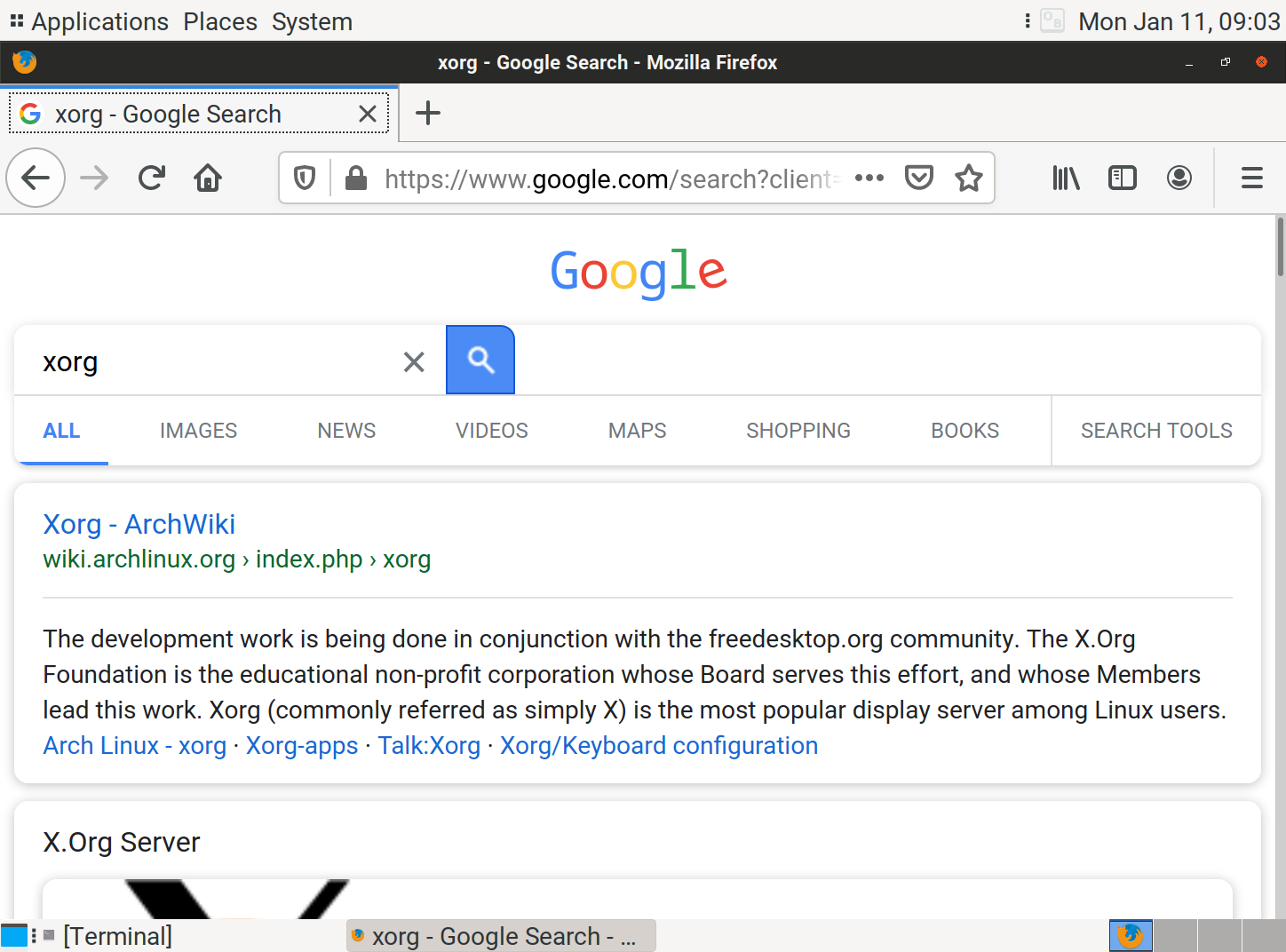Screen dimensions: 1286x952
Task: Click the blue Google search button
Action: click(480, 360)
